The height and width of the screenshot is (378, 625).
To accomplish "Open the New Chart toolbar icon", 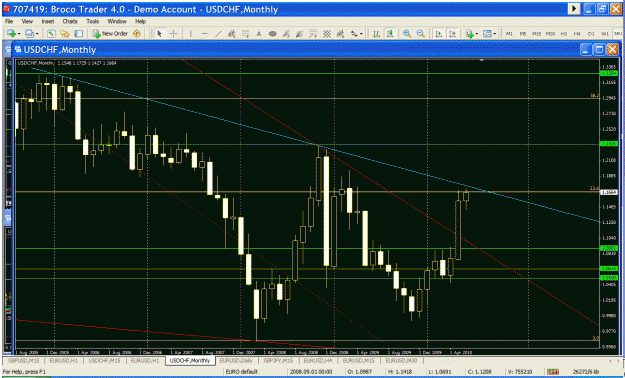I will (x=10, y=34).
